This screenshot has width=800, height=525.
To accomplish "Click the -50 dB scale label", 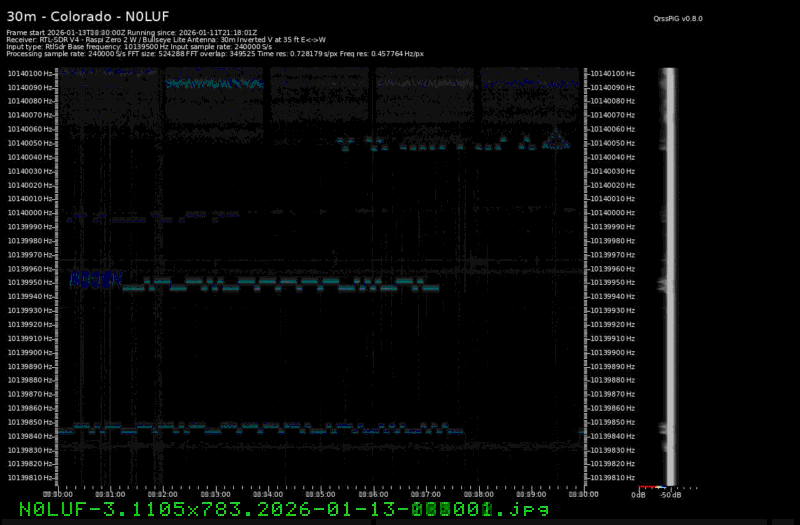I will pos(671,495).
